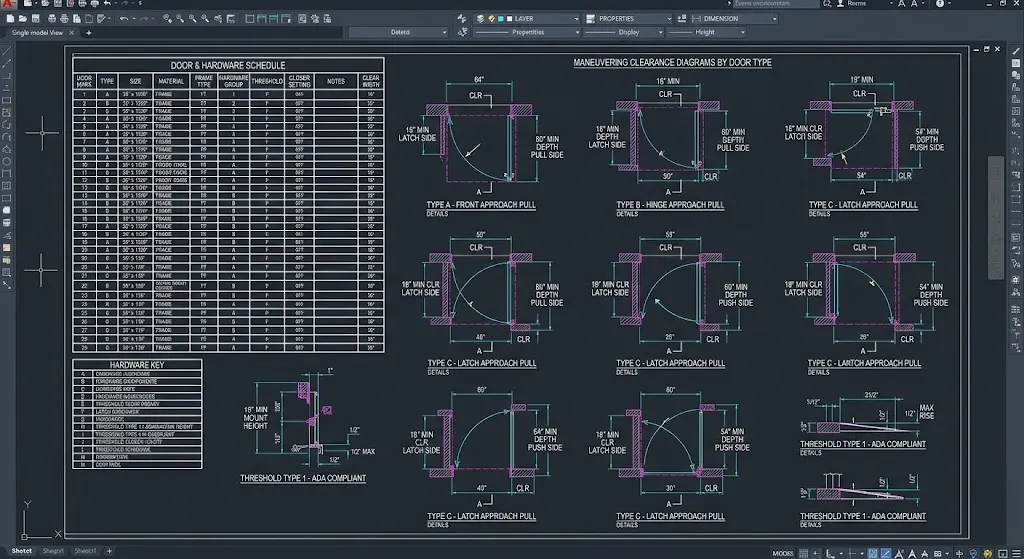Toggle ortho mode in status bar
This screenshot has width=1024, height=559.
(x=830, y=553)
